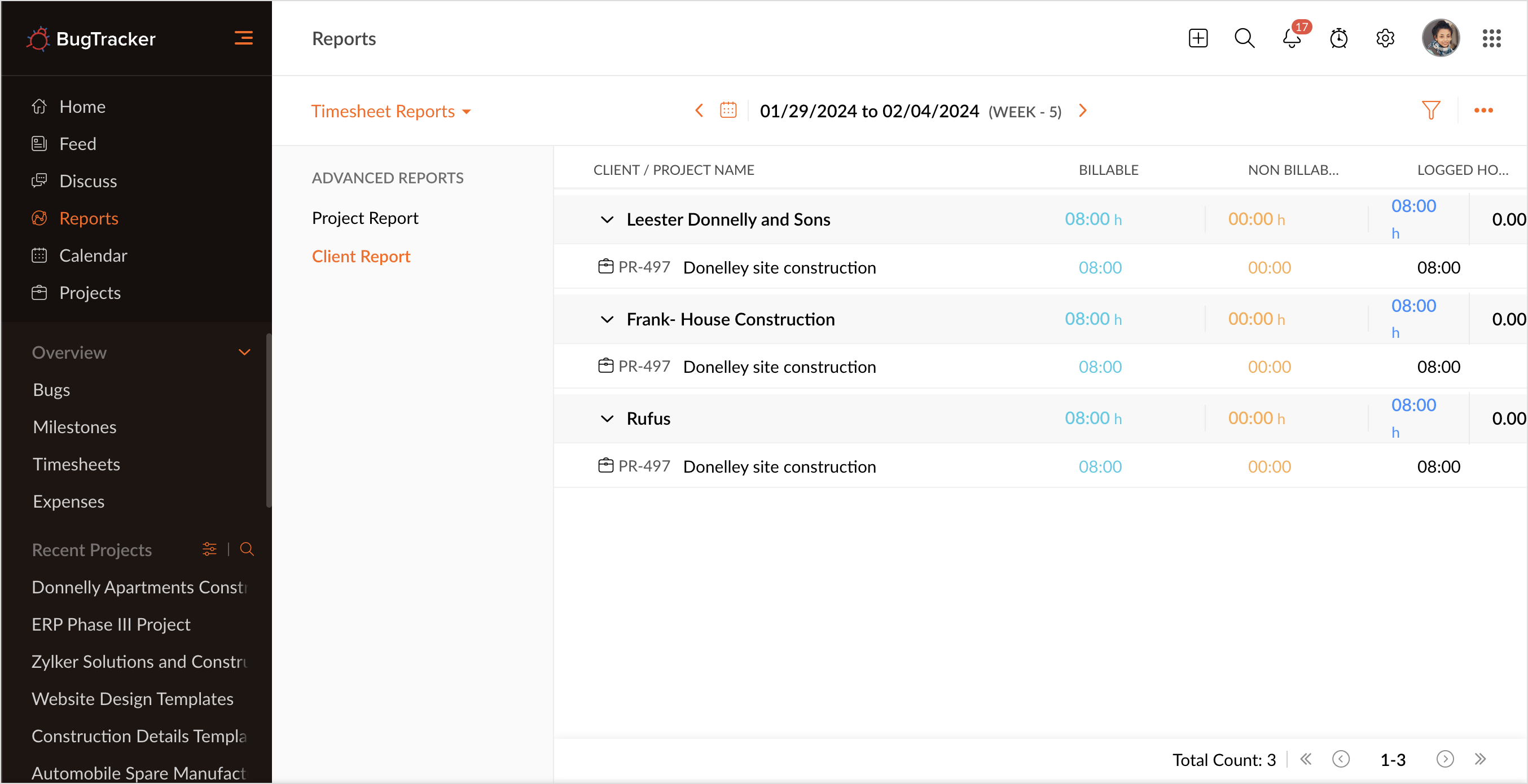Open the more options ellipsis menu

1483,111
